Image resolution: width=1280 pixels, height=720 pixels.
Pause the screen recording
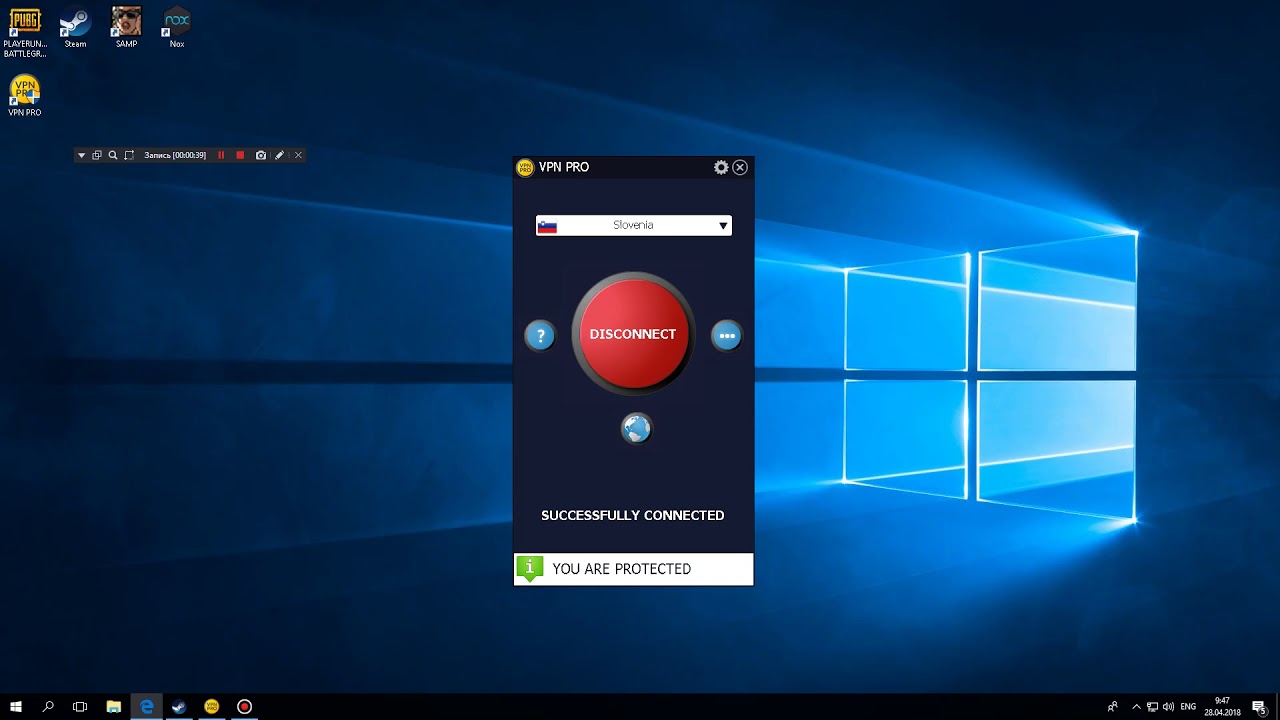click(222, 155)
